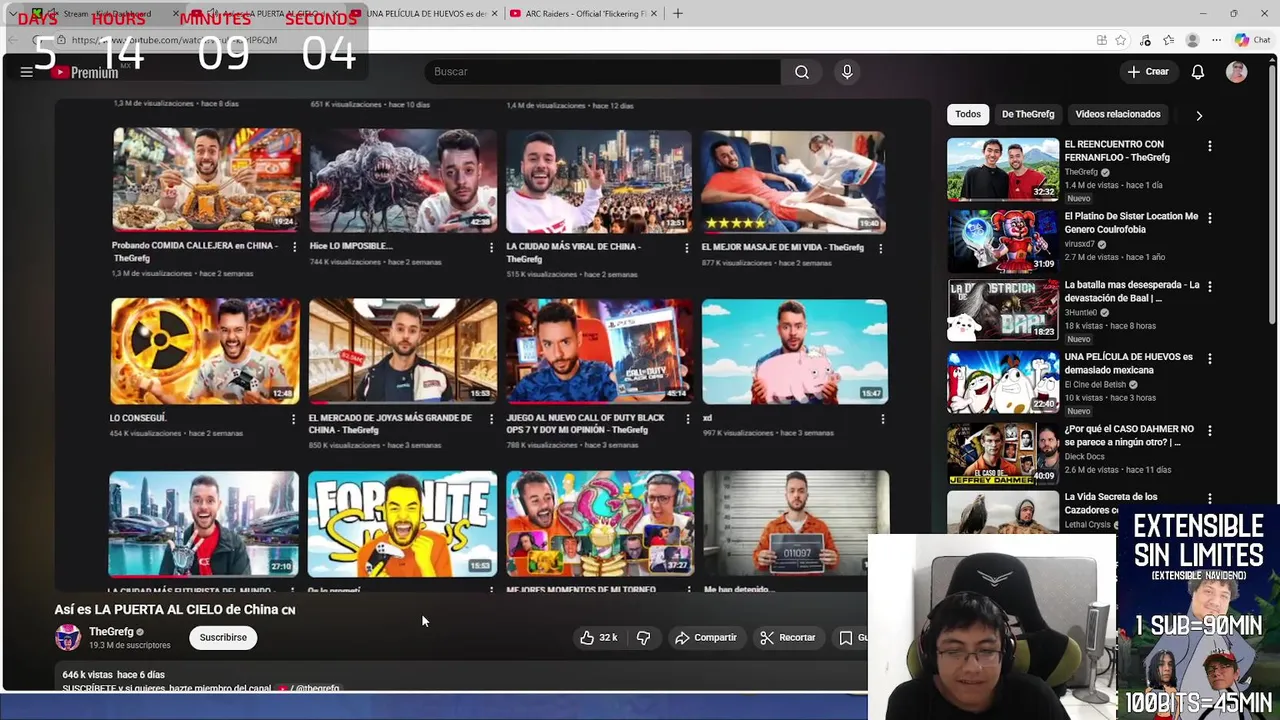Open options for CASO DAHMER video
The width and height of the screenshot is (1280, 720).
coord(1210,431)
